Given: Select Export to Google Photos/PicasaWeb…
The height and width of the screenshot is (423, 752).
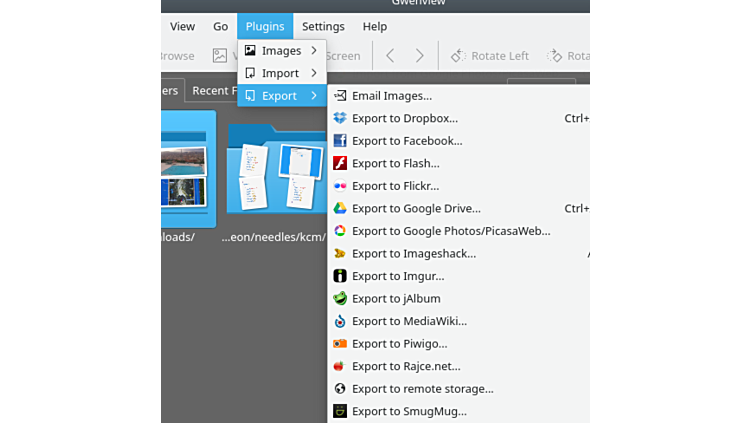Looking at the screenshot, I should point(451,231).
